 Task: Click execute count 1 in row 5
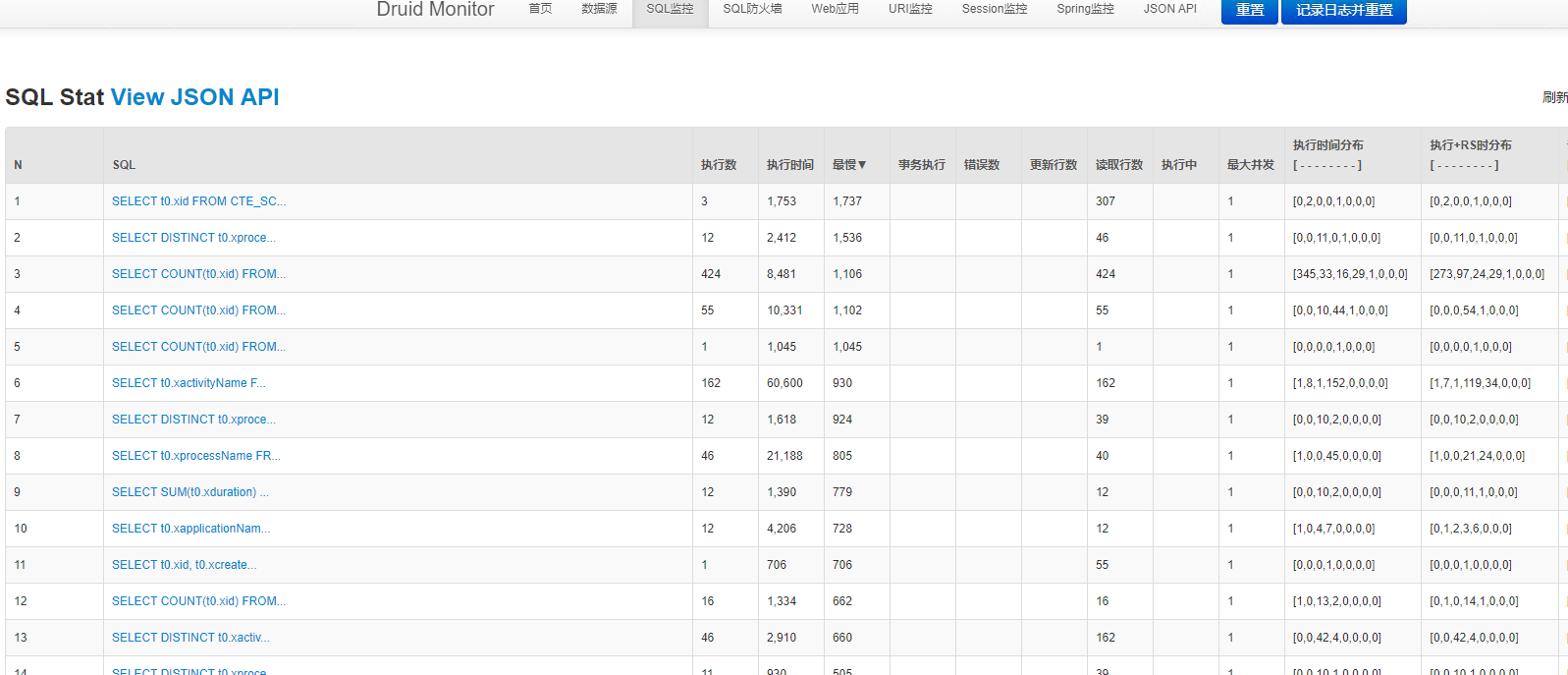[x=704, y=347]
